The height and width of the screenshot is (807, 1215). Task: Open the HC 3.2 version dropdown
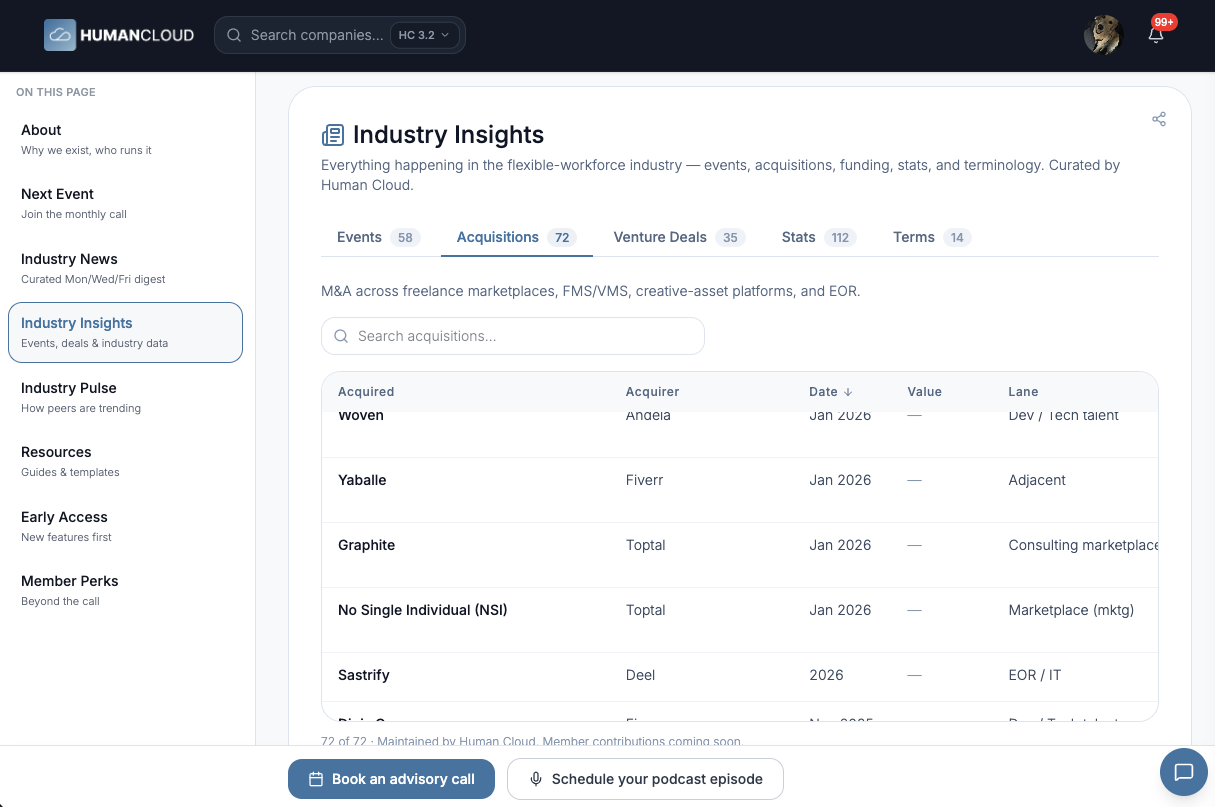[x=425, y=35]
